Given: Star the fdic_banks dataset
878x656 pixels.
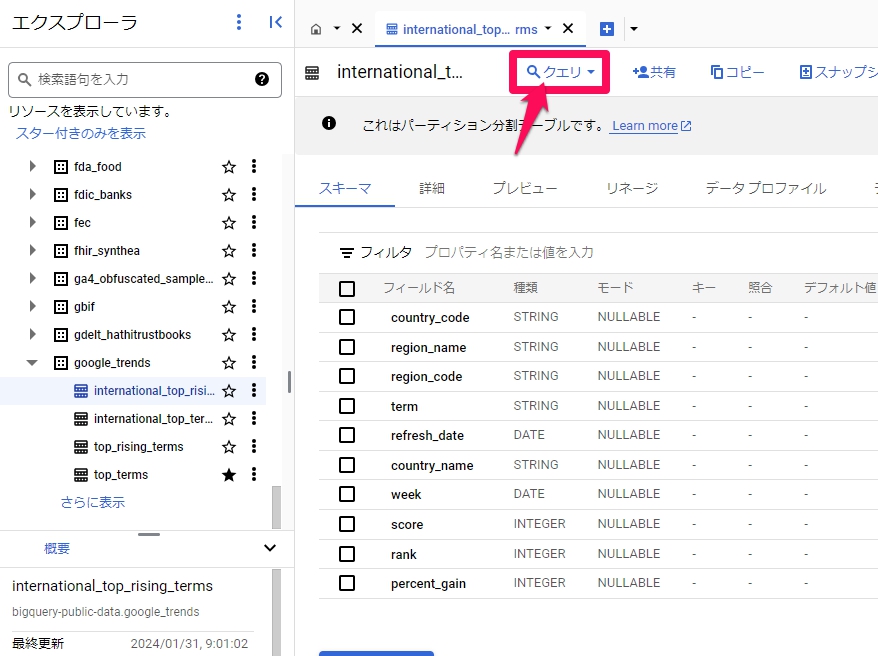Looking at the screenshot, I should (x=228, y=195).
